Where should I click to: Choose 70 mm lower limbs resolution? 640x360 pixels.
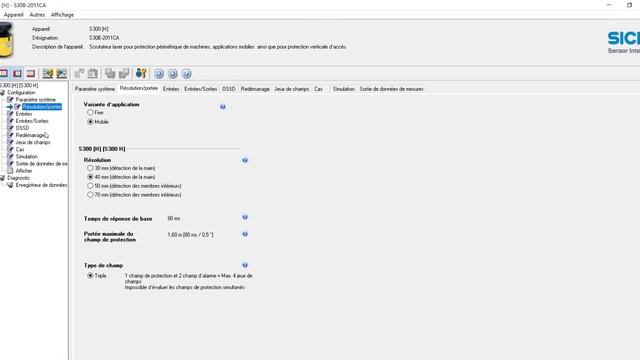(x=90, y=195)
